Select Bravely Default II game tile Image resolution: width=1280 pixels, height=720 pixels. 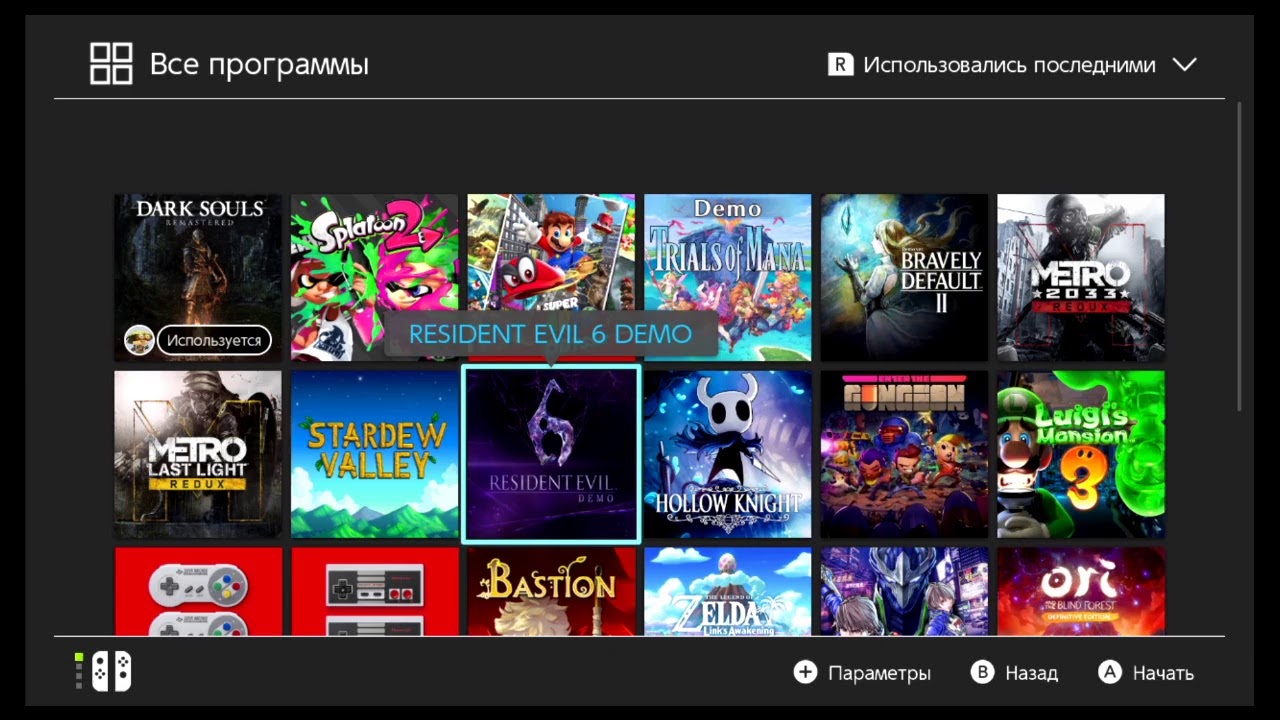click(x=904, y=277)
